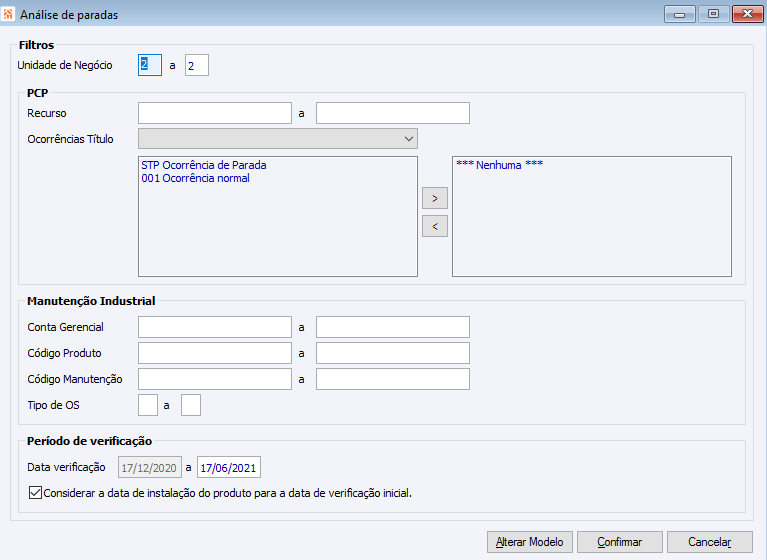Viewport: 767px width, 560px height.
Task: Click the starting Código Manutenção field
Action: pyautogui.click(x=215, y=379)
